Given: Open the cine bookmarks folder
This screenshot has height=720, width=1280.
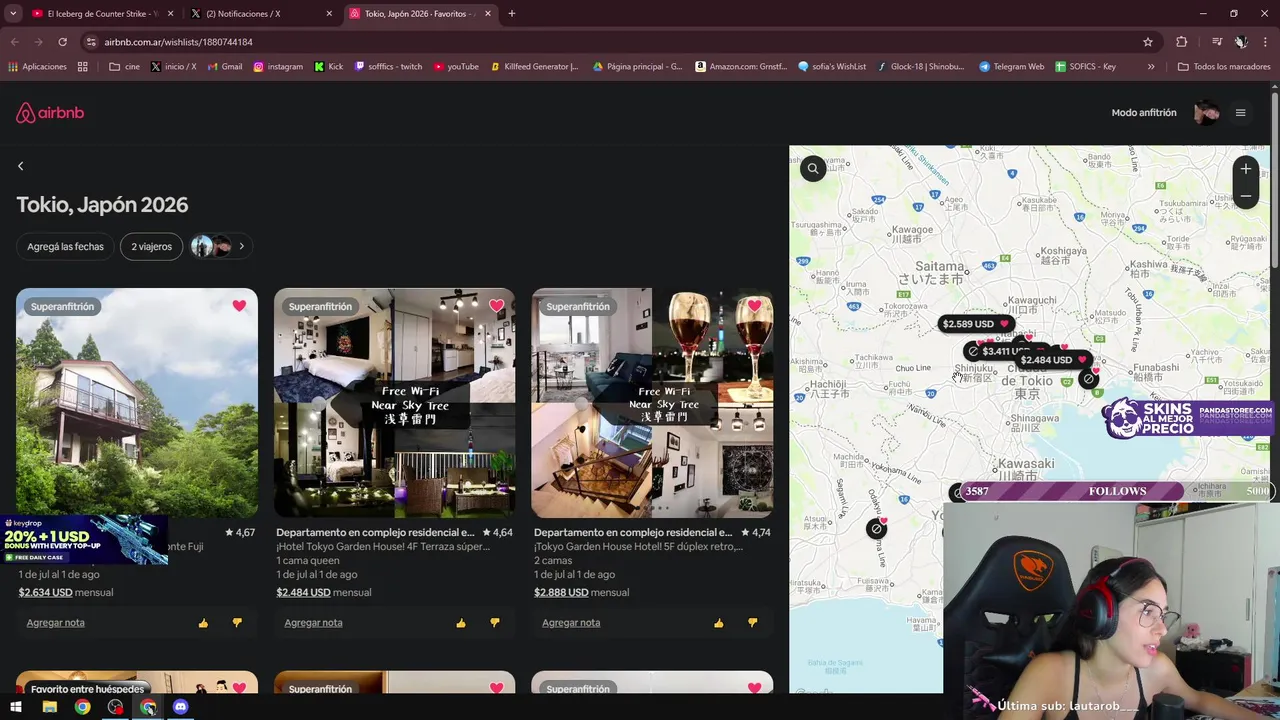Looking at the screenshot, I should (x=125, y=67).
